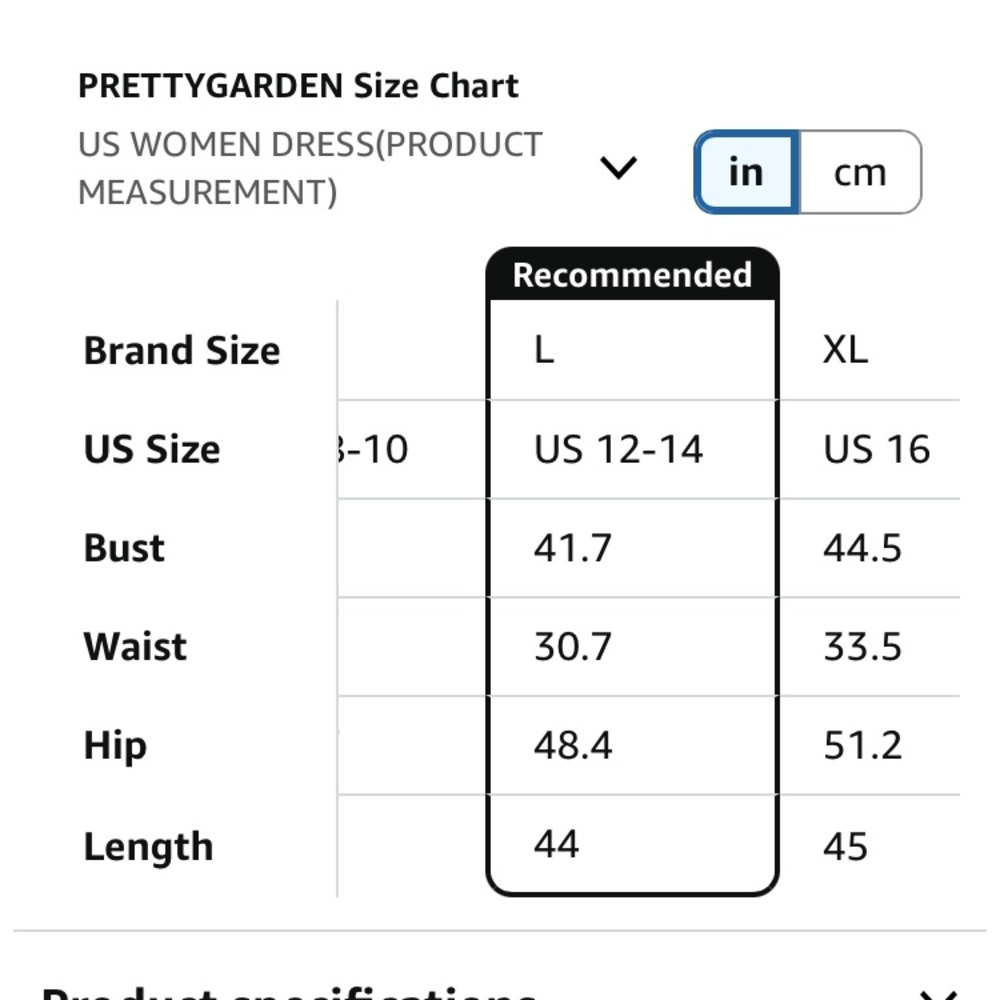Image resolution: width=1000 pixels, height=1000 pixels.
Task: Open the size chart type dropdown chevron
Action: (x=618, y=168)
